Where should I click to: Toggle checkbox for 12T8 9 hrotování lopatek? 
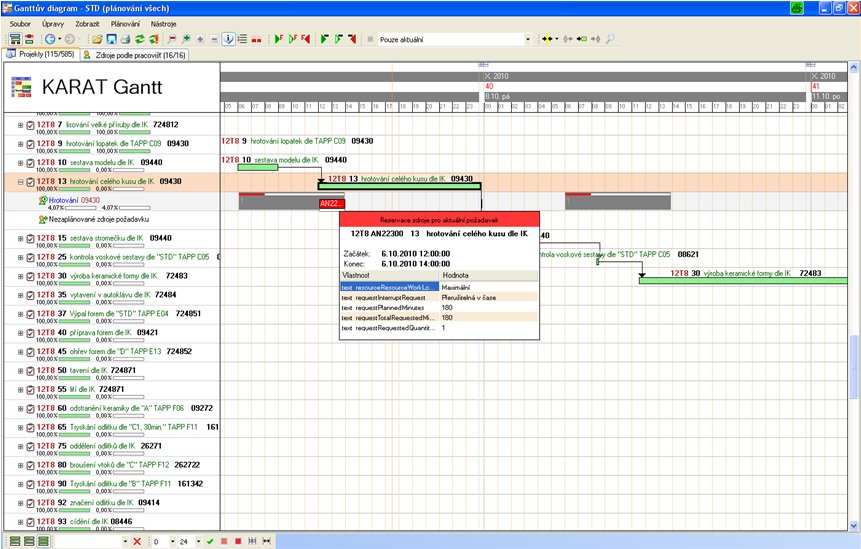[x=30, y=144]
